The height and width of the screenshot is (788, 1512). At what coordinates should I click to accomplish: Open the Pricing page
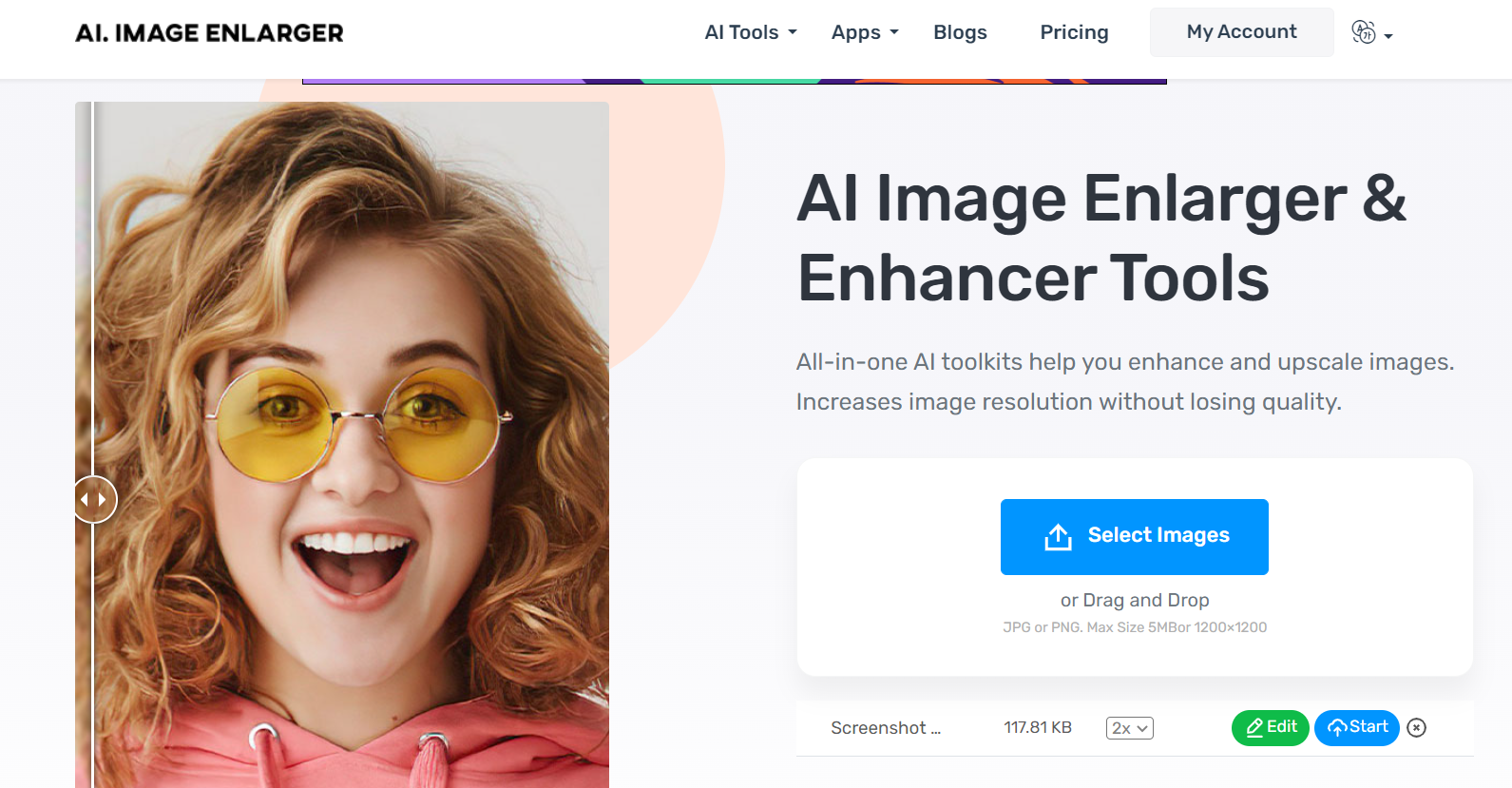pos(1074,32)
